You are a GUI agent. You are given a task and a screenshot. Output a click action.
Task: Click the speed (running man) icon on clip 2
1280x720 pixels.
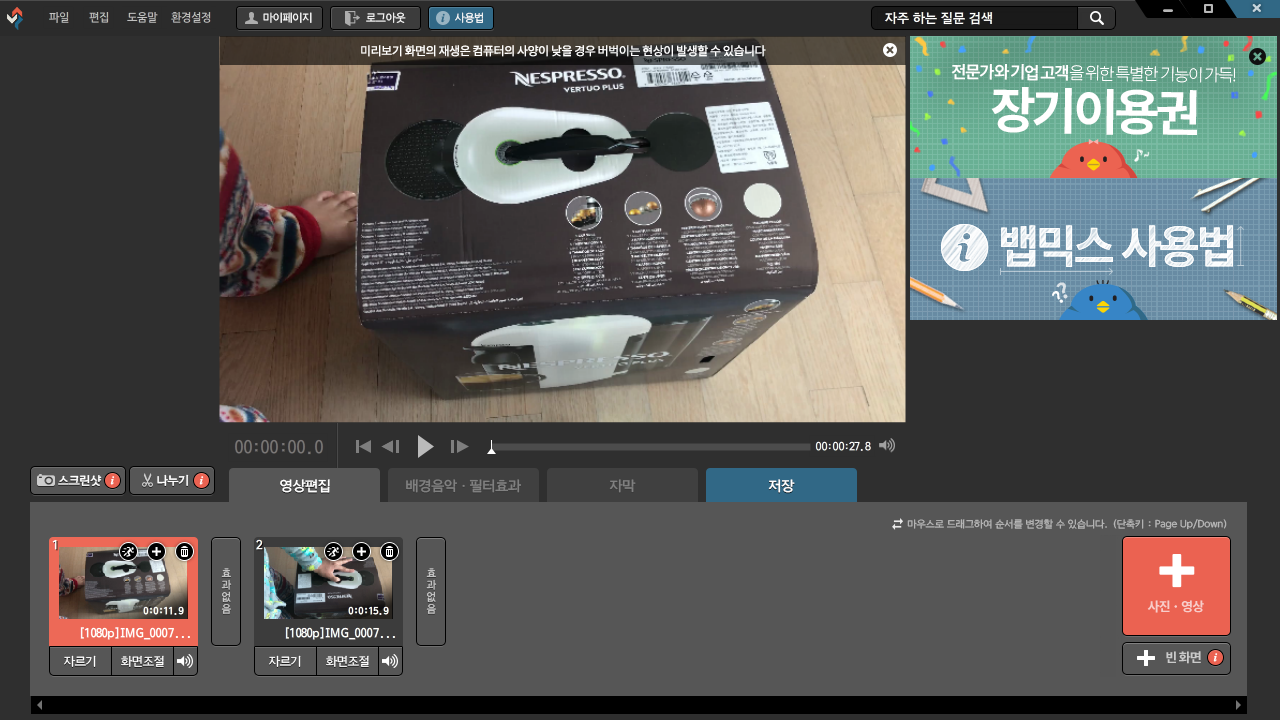(x=333, y=551)
